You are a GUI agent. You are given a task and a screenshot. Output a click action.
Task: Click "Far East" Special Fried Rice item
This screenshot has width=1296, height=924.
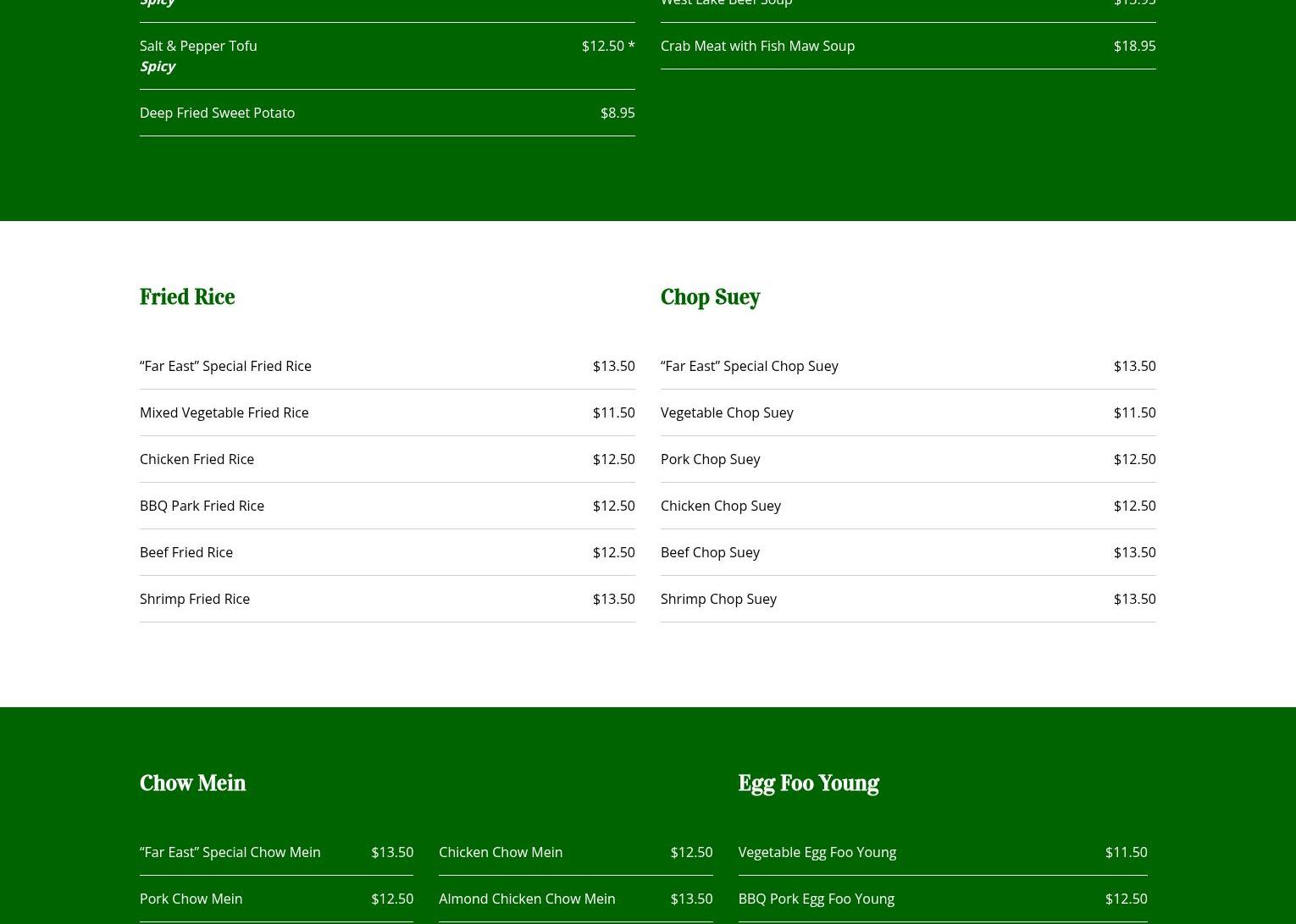click(225, 366)
